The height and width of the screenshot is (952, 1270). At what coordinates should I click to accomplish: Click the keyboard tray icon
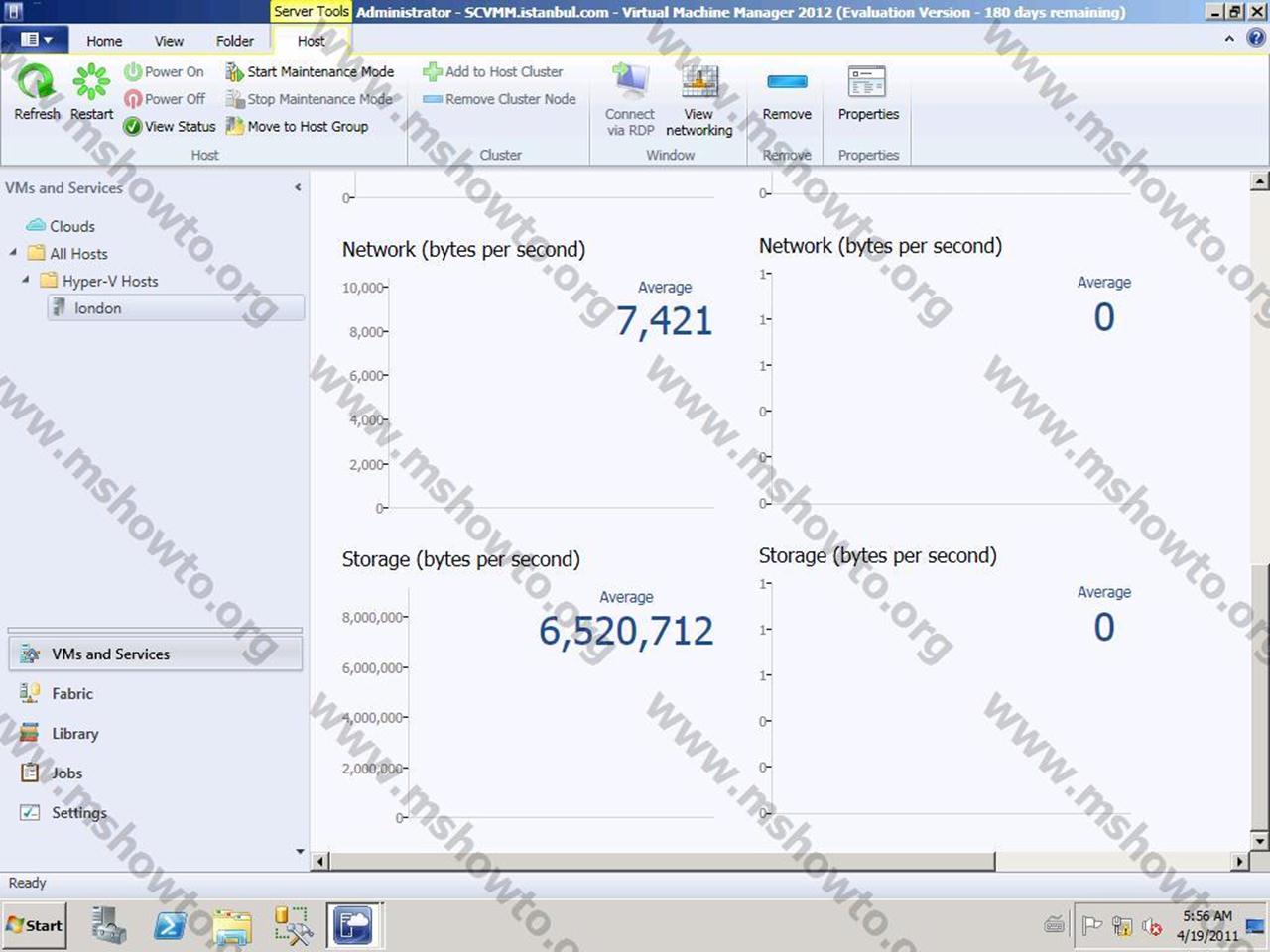(1055, 925)
